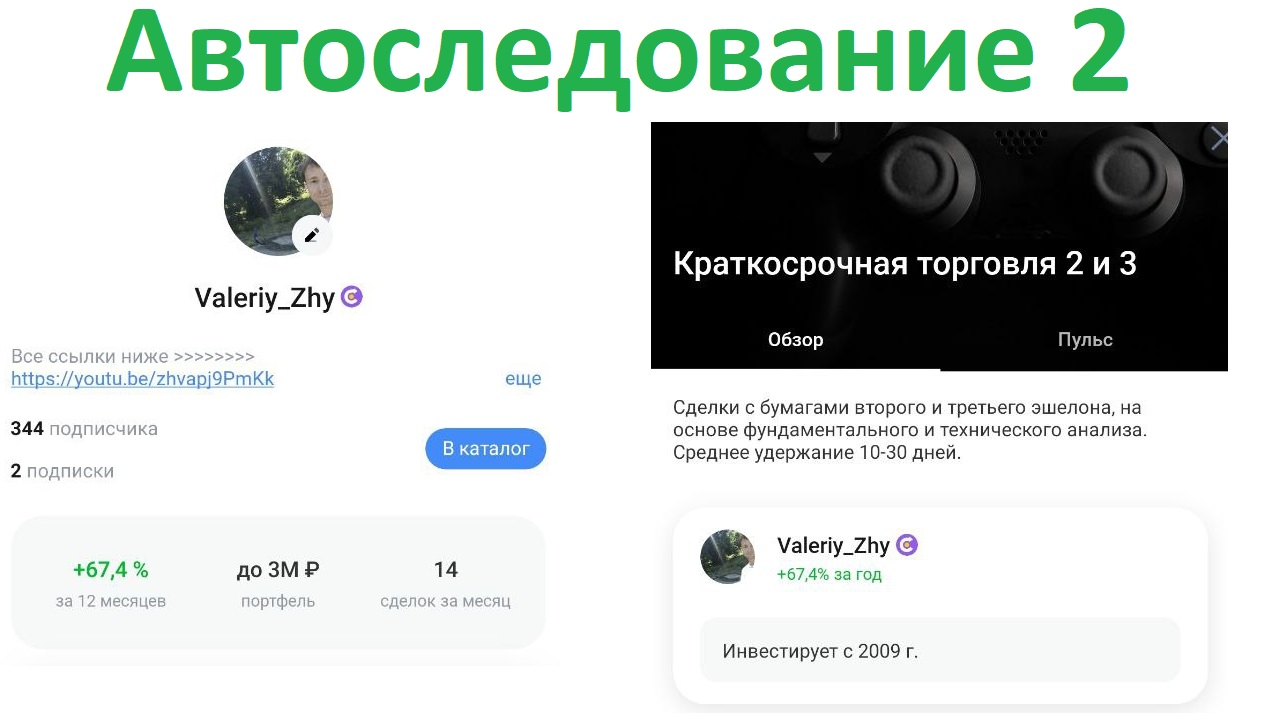
Task: Click the 'Краткосрочная торговля 2 и 3' title
Action: [905, 264]
